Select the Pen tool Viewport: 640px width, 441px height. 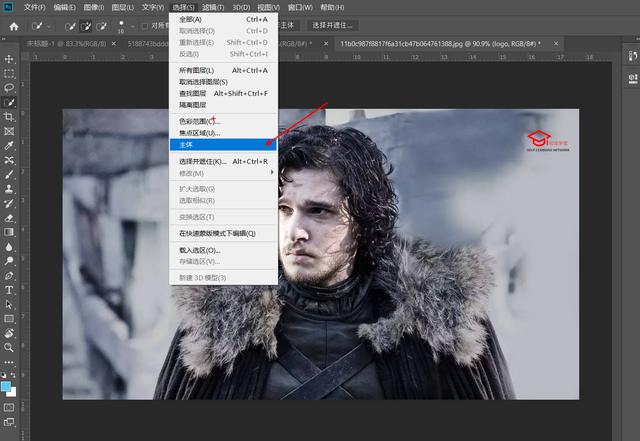(x=9, y=276)
